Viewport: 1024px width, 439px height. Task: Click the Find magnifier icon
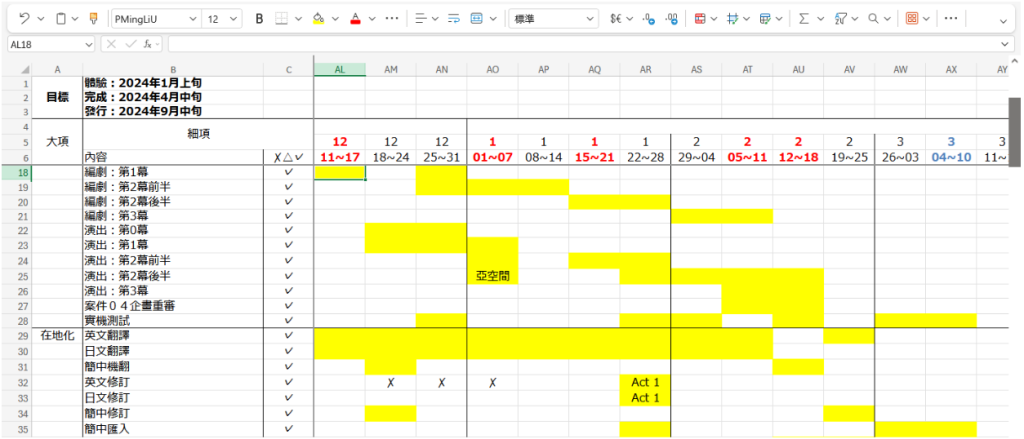click(873, 18)
